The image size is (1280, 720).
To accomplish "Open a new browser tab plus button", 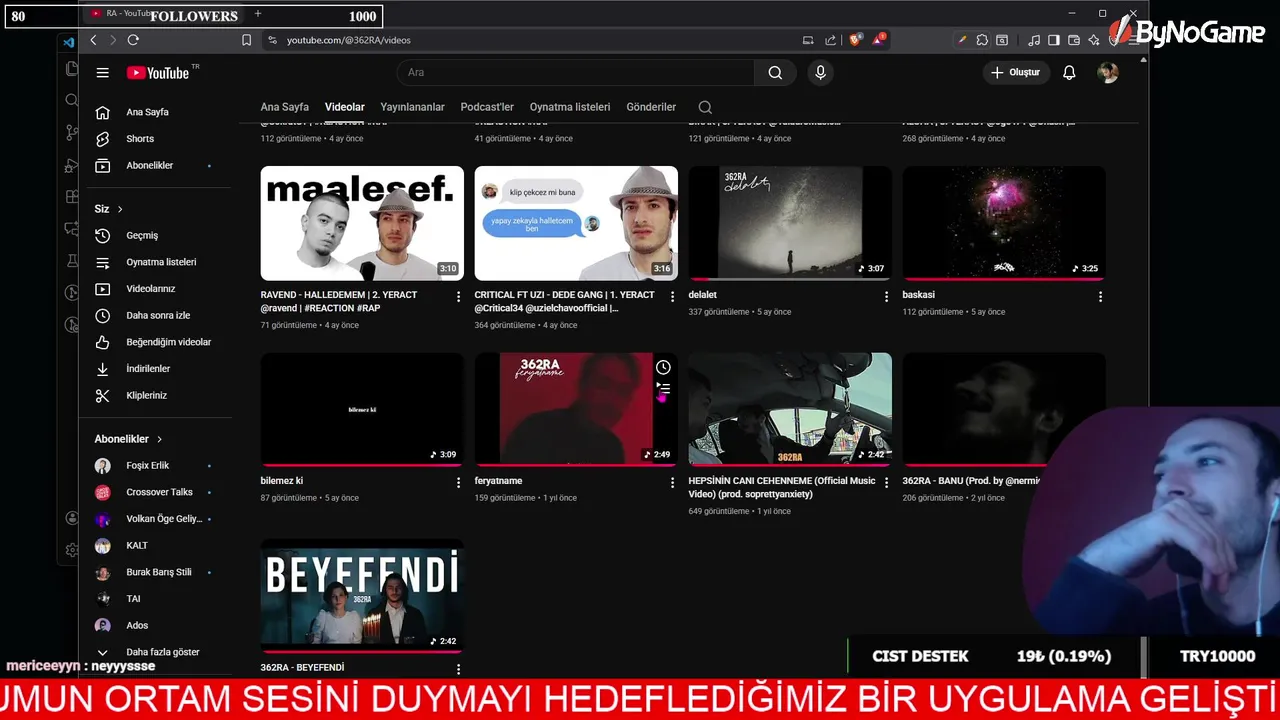I will [258, 13].
